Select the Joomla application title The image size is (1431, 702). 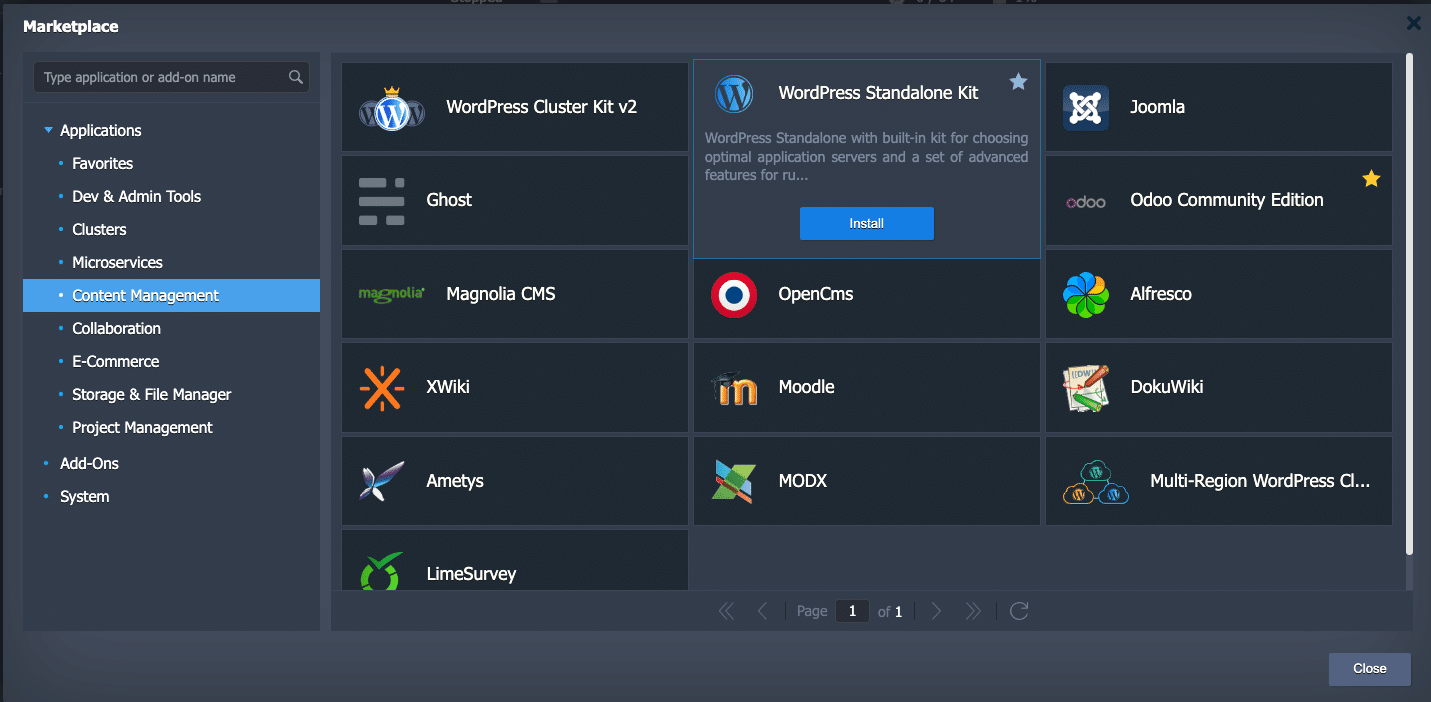tap(1157, 107)
